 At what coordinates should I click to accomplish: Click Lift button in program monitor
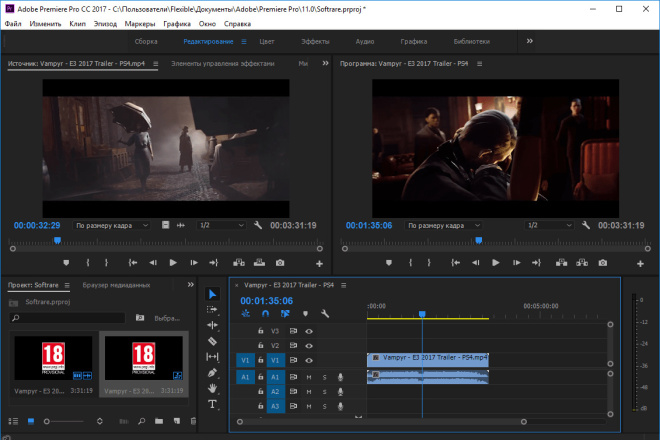coord(562,263)
